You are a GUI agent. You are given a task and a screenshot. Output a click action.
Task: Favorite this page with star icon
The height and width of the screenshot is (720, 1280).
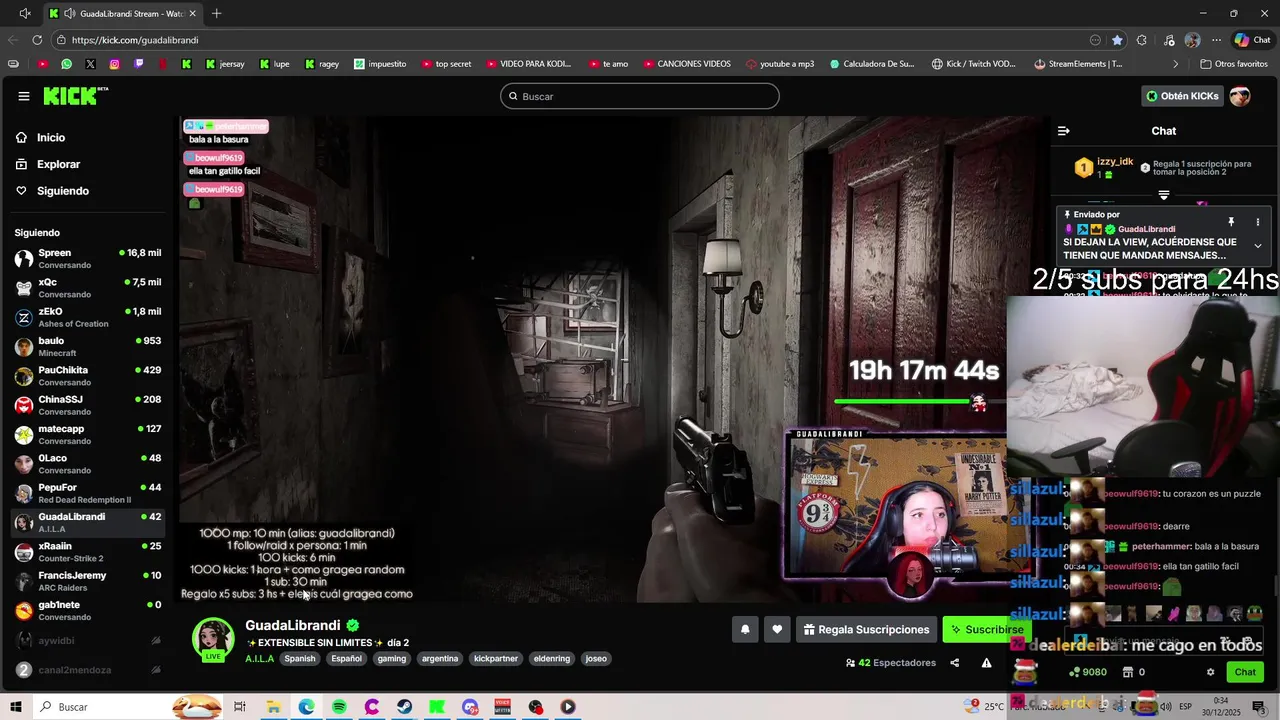pos(1117,40)
